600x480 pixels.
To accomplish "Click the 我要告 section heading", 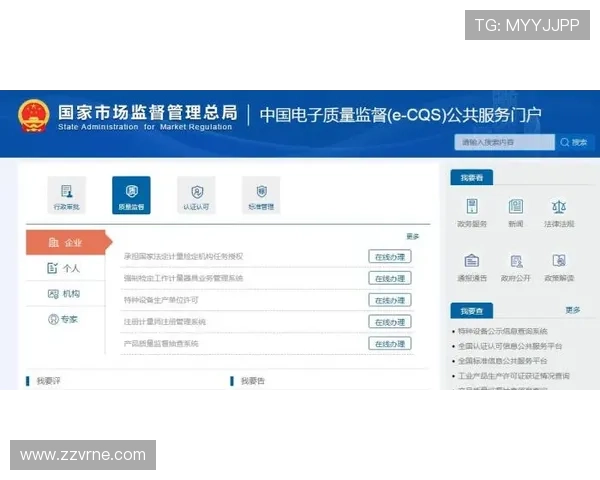I will [253, 381].
